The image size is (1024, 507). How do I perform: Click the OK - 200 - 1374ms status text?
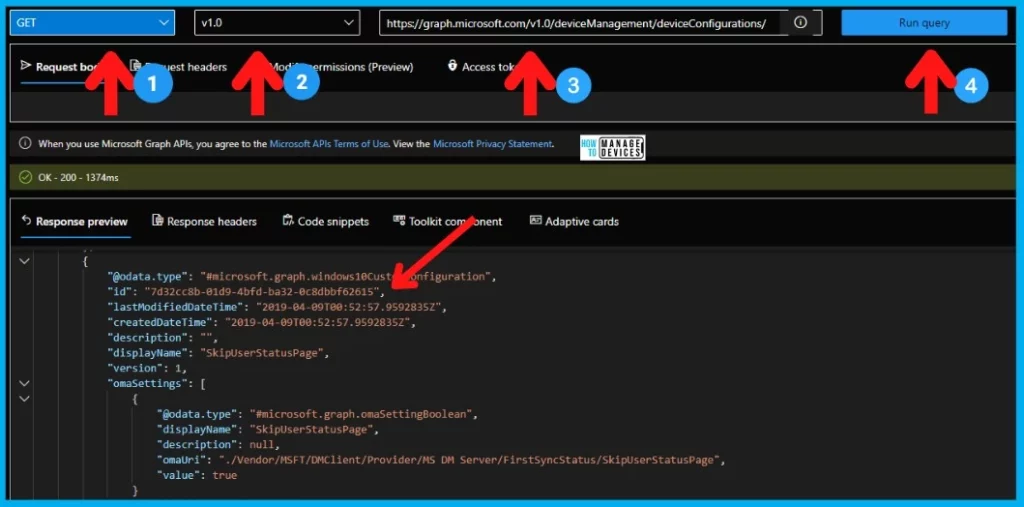(78, 177)
